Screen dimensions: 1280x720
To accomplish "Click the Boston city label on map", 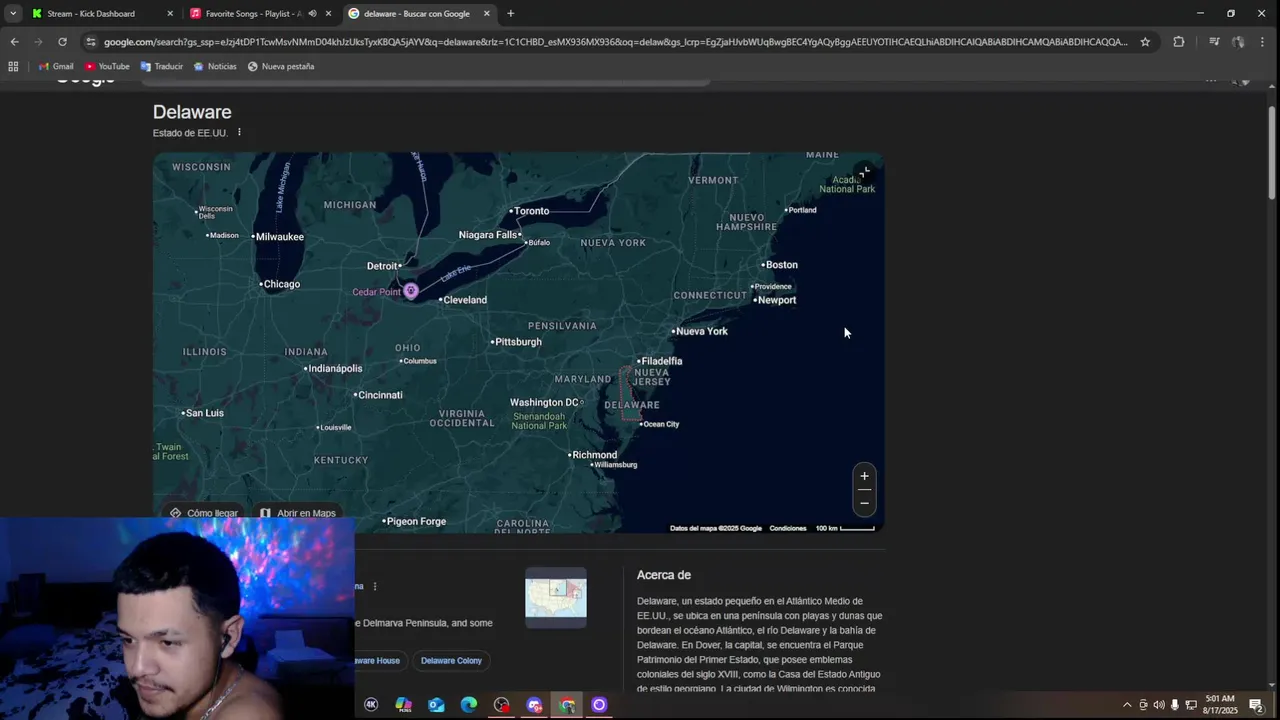I will (782, 265).
